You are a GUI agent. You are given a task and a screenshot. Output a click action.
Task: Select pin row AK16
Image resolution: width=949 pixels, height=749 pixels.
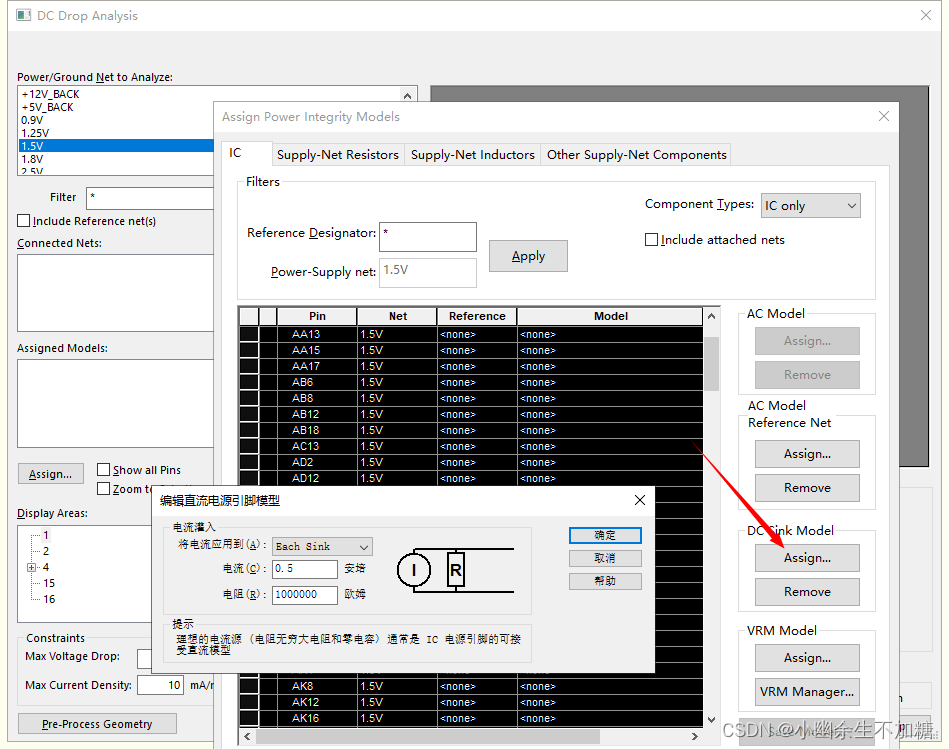pos(471,718)
